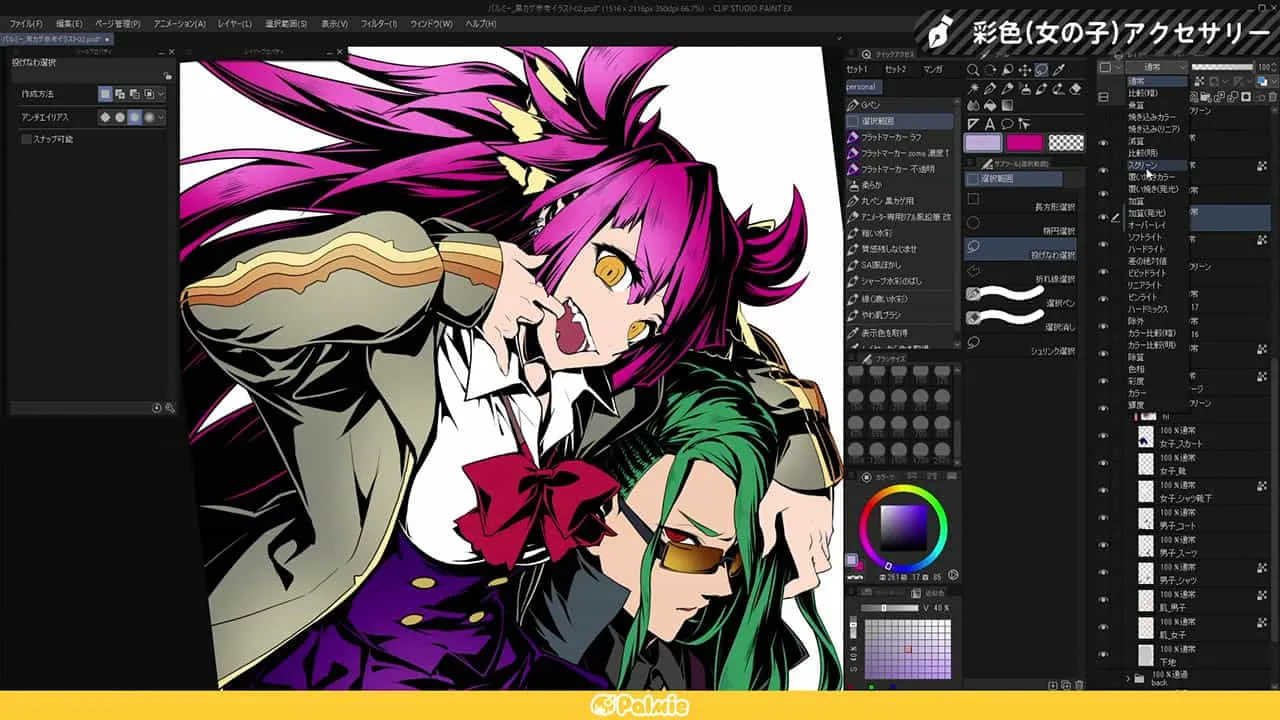1280x720 pixels.
Task: Expand the back layer folder
Action: (1128, 678)
